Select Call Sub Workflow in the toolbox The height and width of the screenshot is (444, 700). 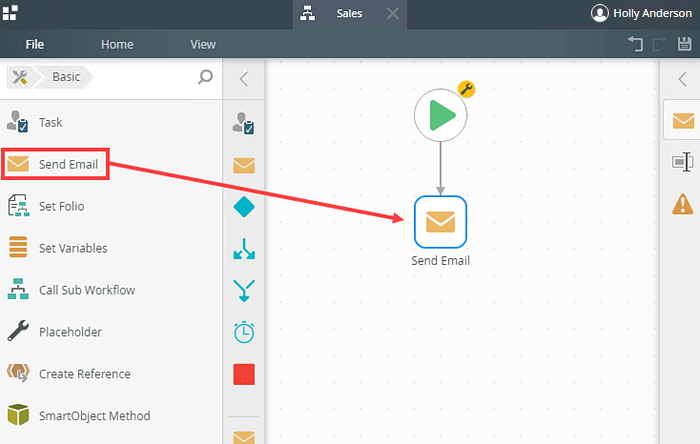111,290
